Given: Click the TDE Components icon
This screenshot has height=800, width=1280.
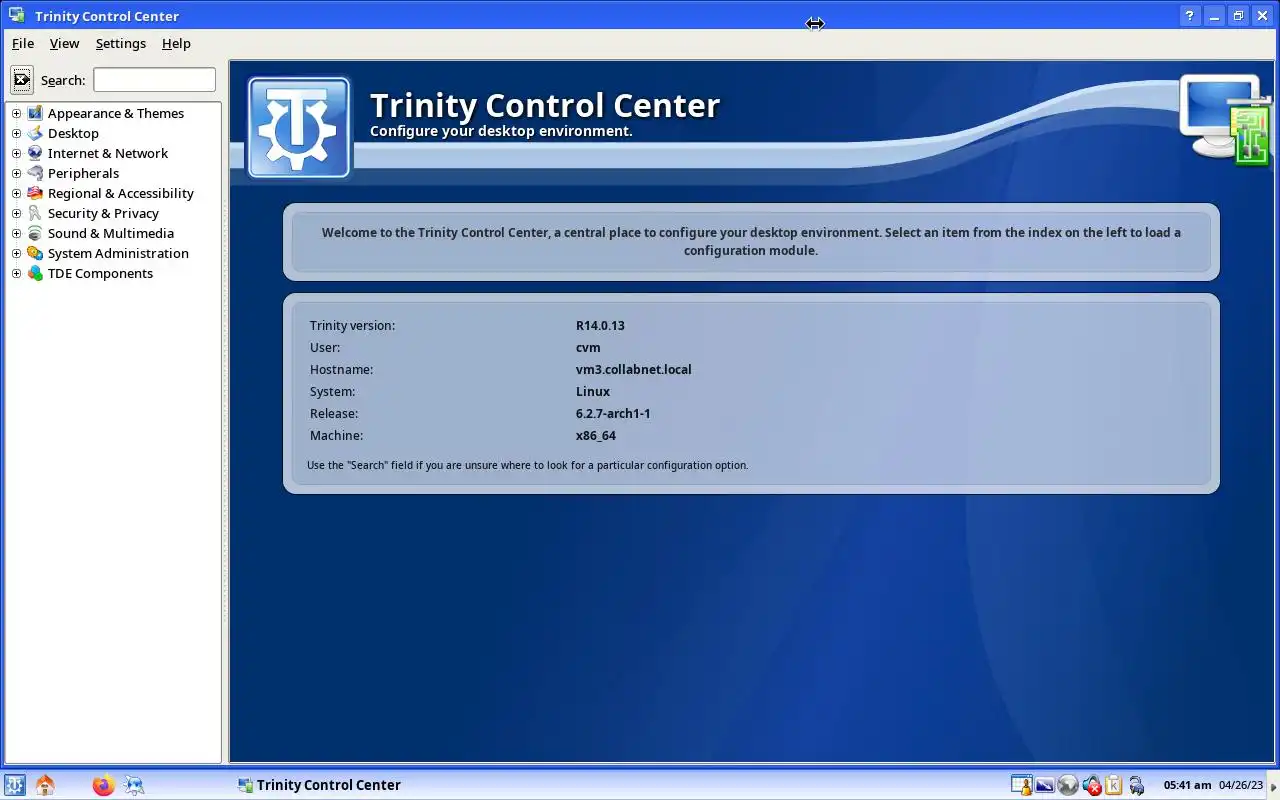Looking at the screenshot, I should point(35,273).
